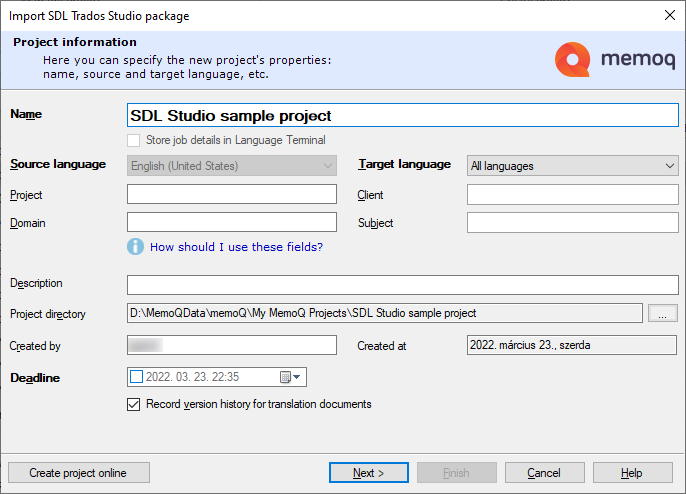Open Help for this dialog
686x494 pixels.
(632, 473)
